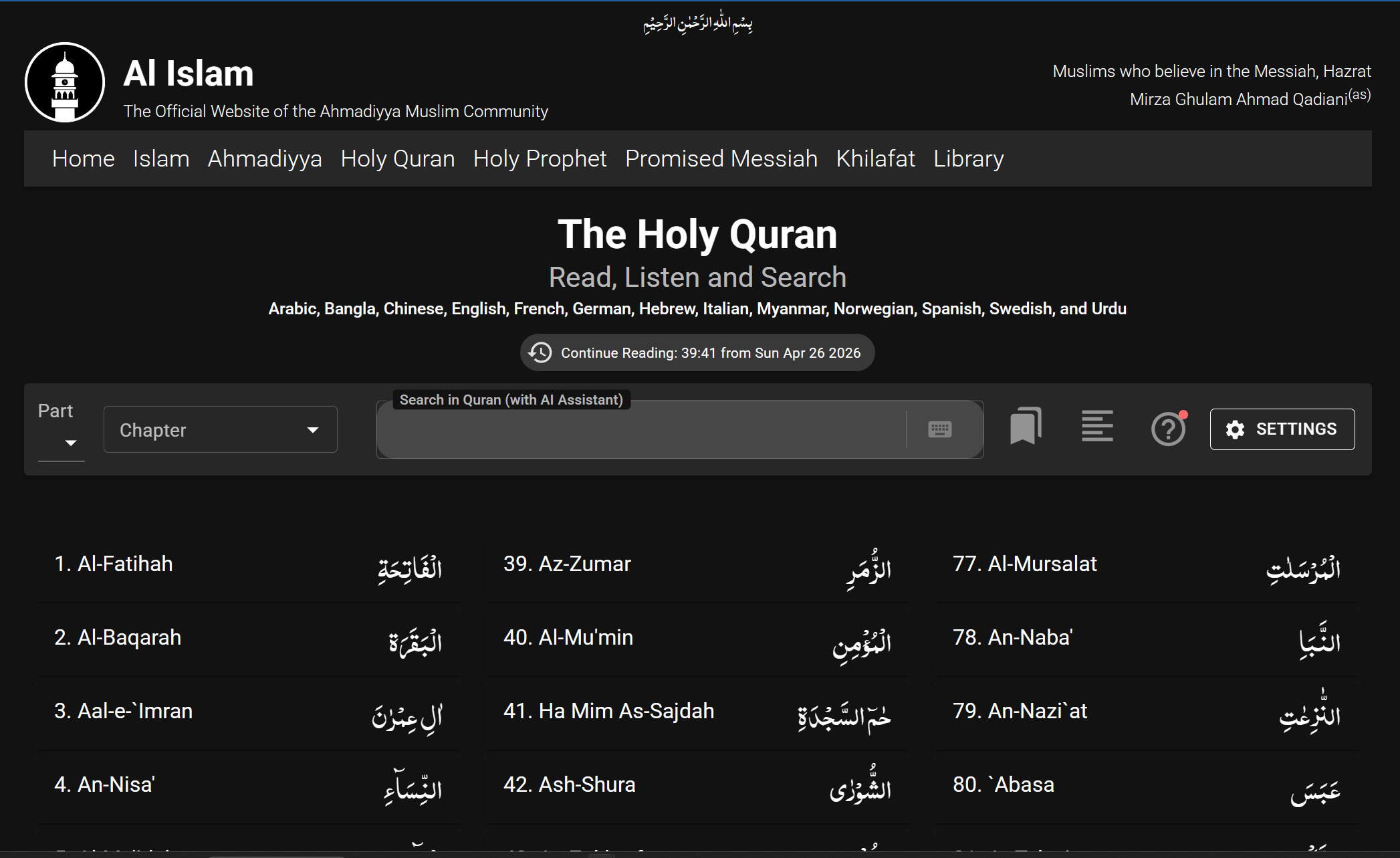This screenshot has width=1400, height=858.
Task: Open the Khilafat menu item
Action: click(x=876, y=158)
